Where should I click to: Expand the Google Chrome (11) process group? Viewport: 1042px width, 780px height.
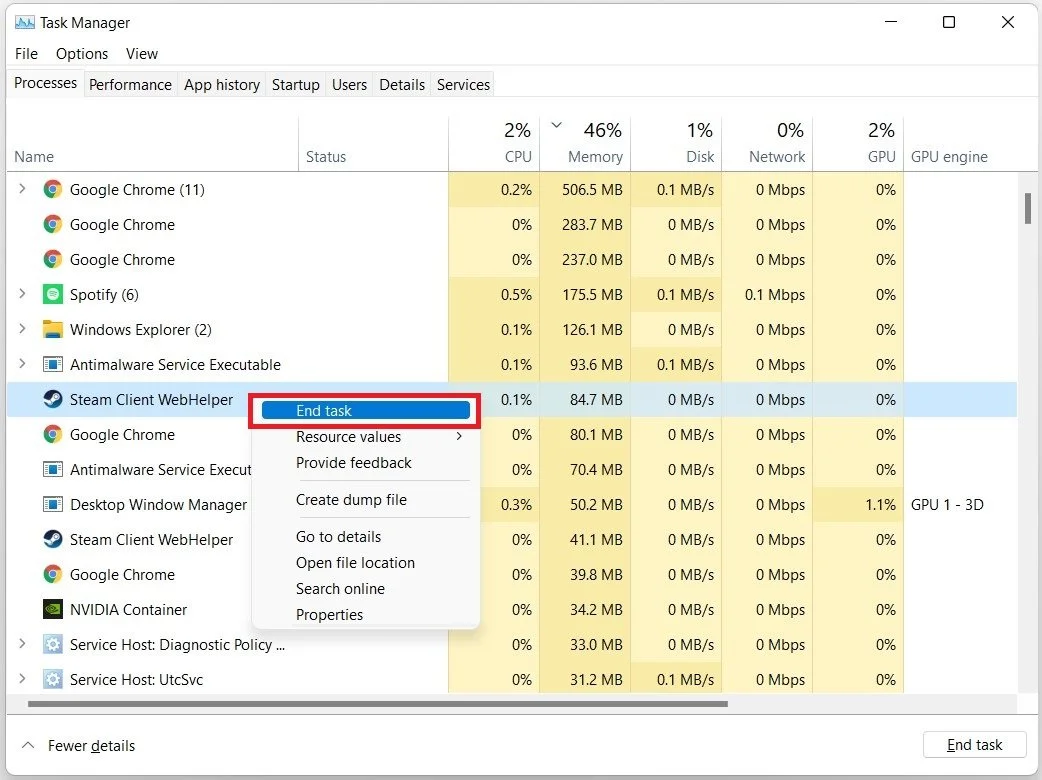pos(23,189)
